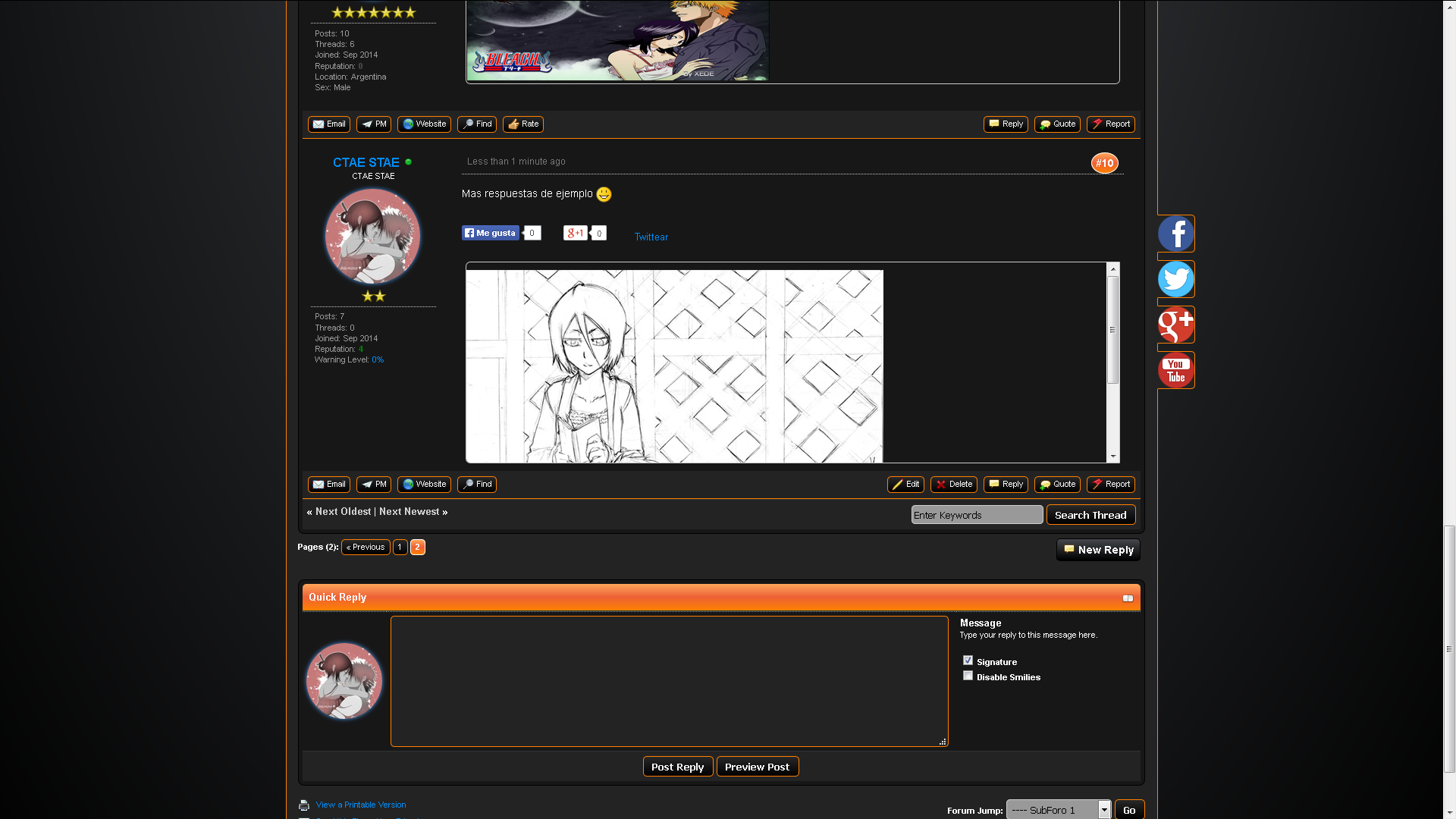
Task: Click the printer icon for printable version
Action: (x=304, y=805)
